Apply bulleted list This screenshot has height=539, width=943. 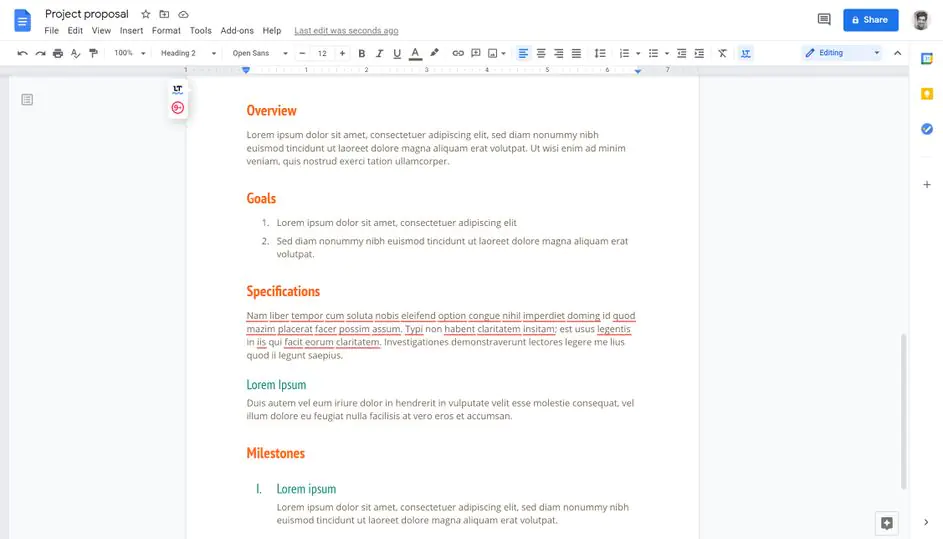click(x=653, y=54)
